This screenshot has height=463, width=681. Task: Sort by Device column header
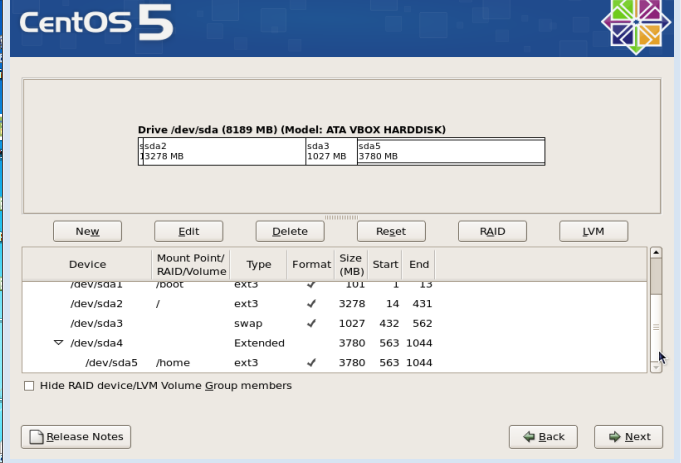tap(87, 265)
